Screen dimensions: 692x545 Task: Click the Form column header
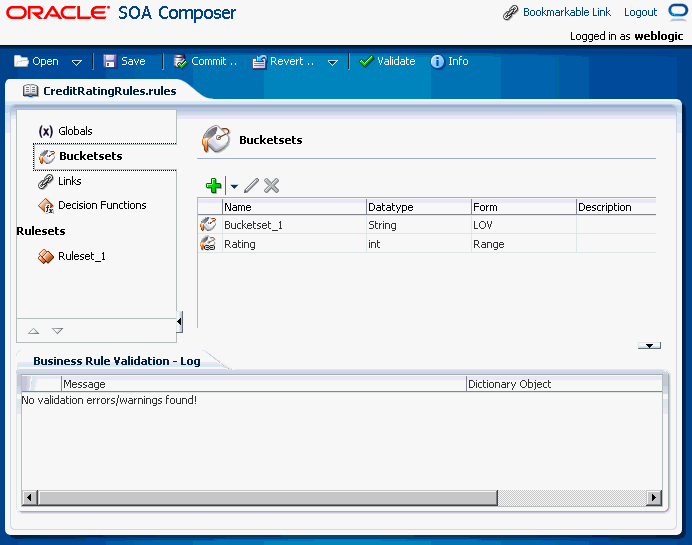524,207
